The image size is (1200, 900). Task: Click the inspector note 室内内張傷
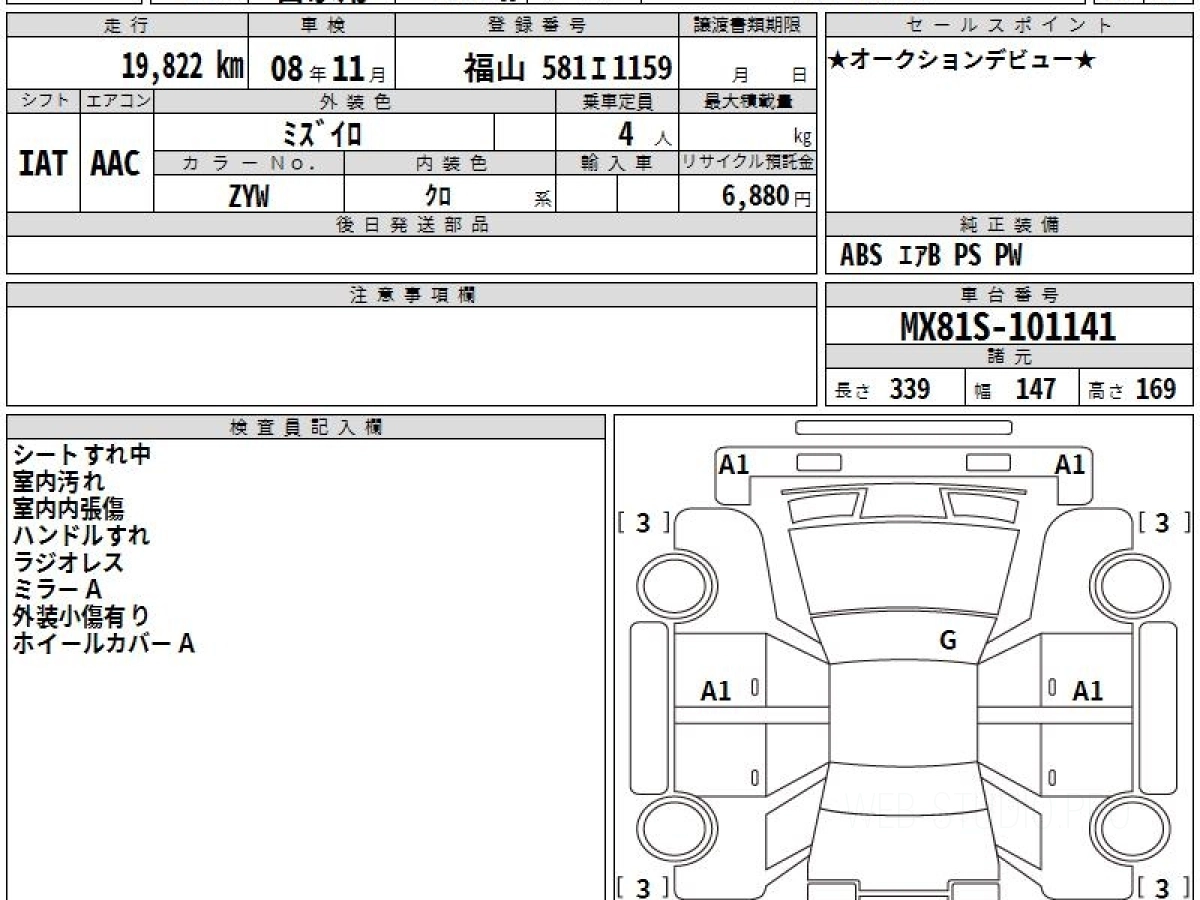point(69,508)
